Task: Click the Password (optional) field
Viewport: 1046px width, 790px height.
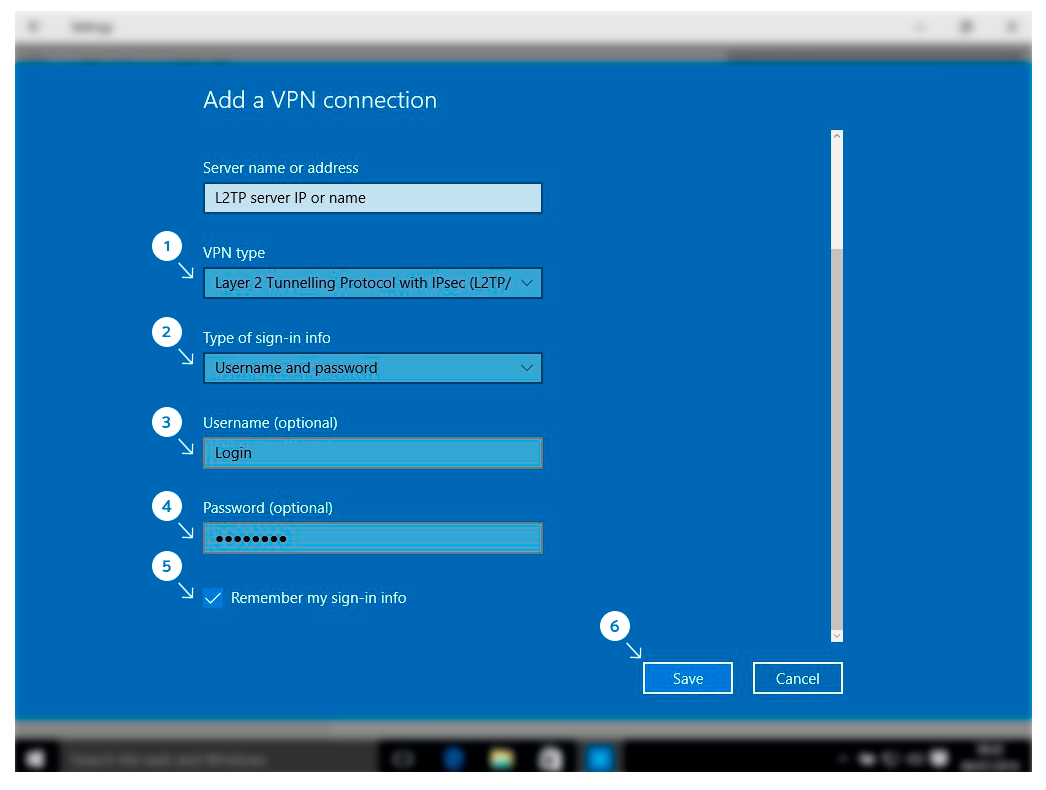Action: (372, 538)
